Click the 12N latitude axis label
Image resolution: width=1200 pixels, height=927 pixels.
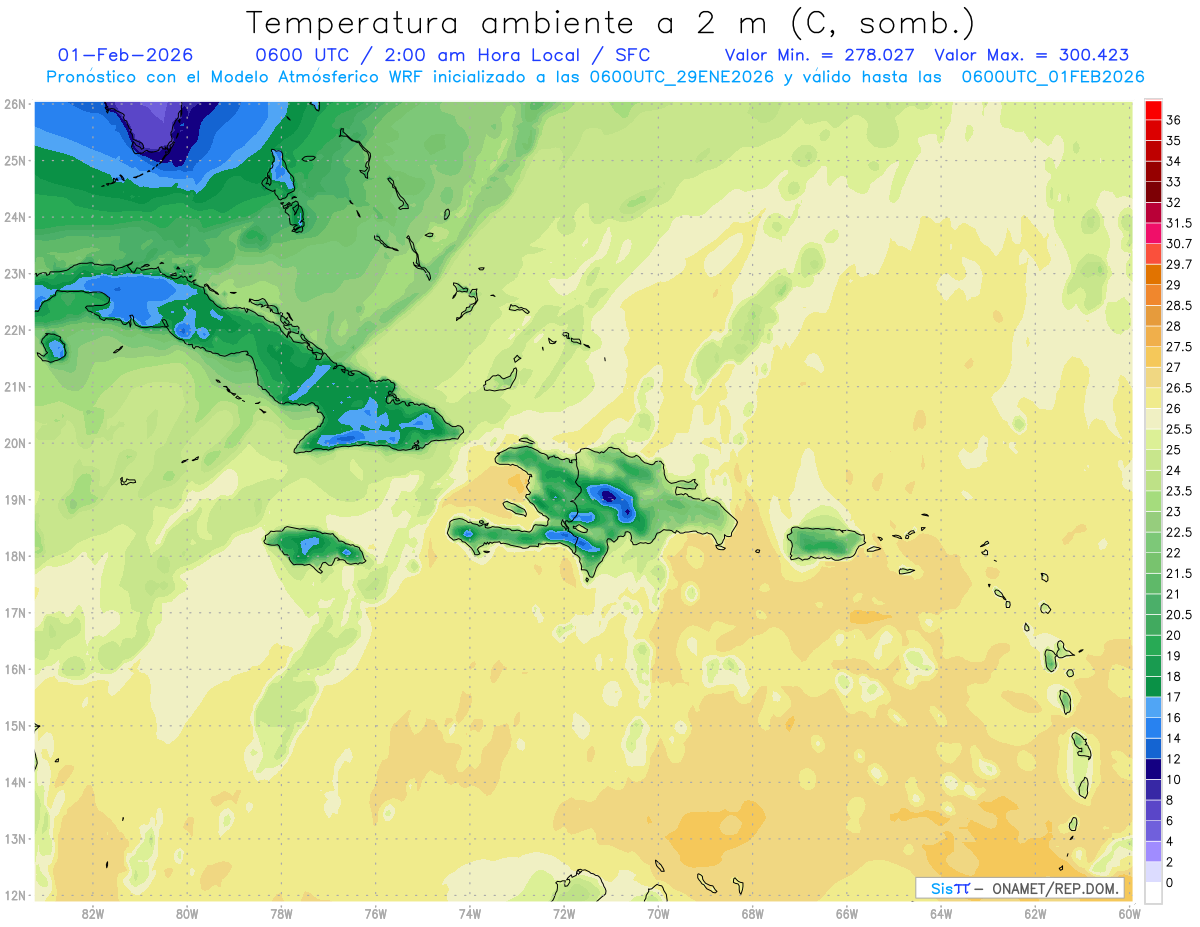click(15, 895)
